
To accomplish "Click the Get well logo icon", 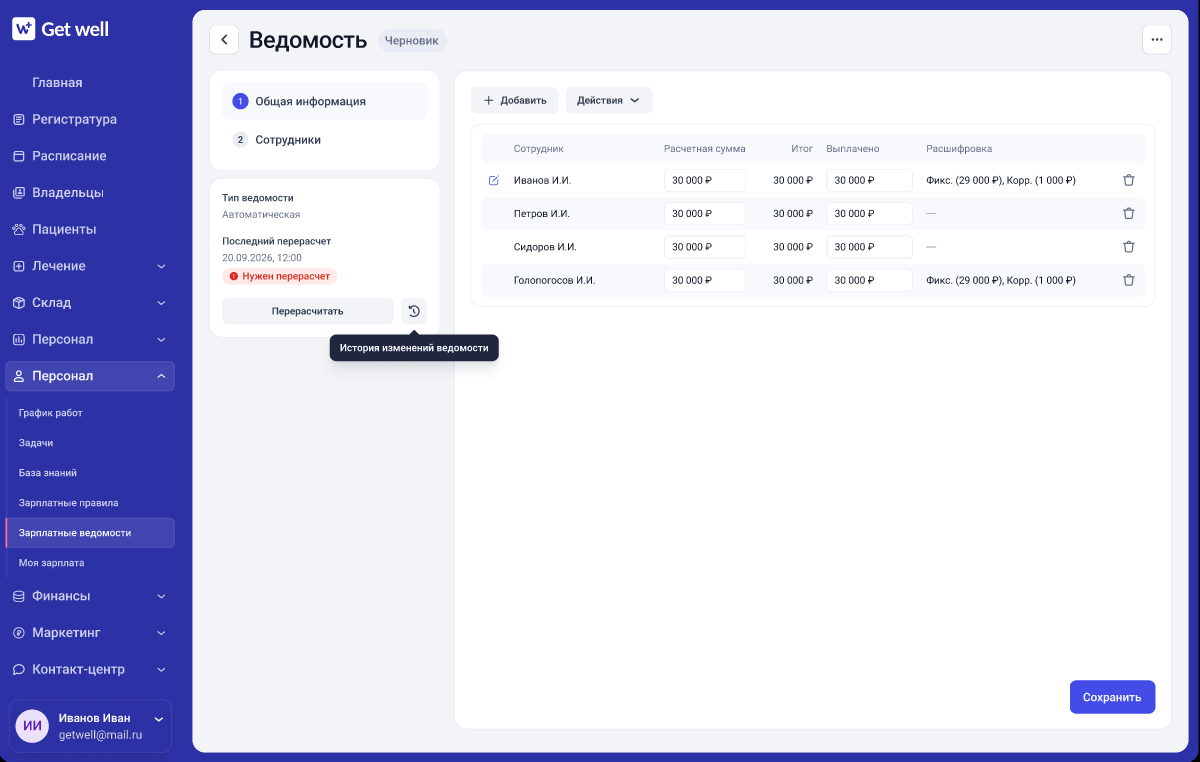I will (24, 29).
